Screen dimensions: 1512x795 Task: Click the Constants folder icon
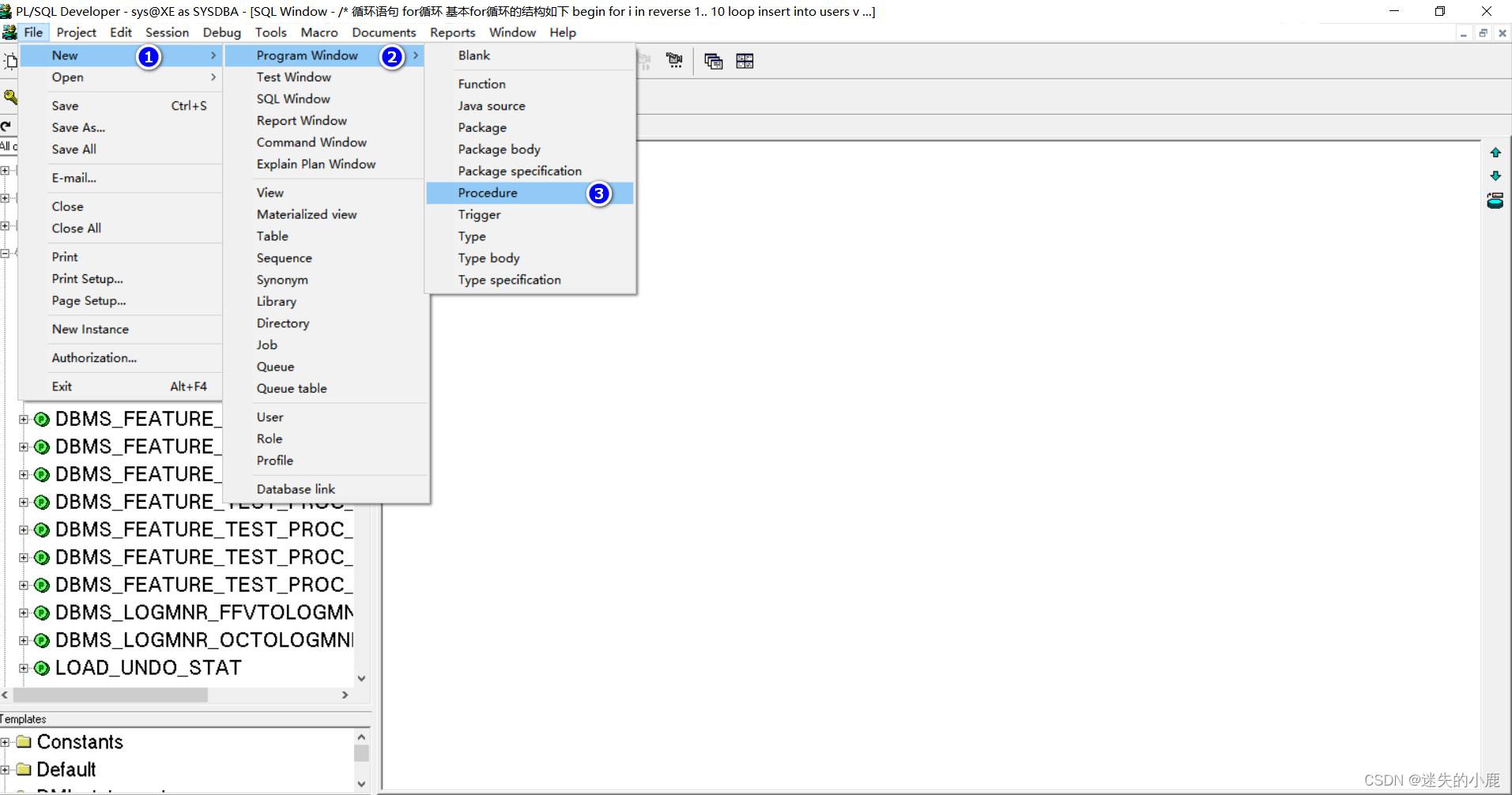click(x=24, y=742)
